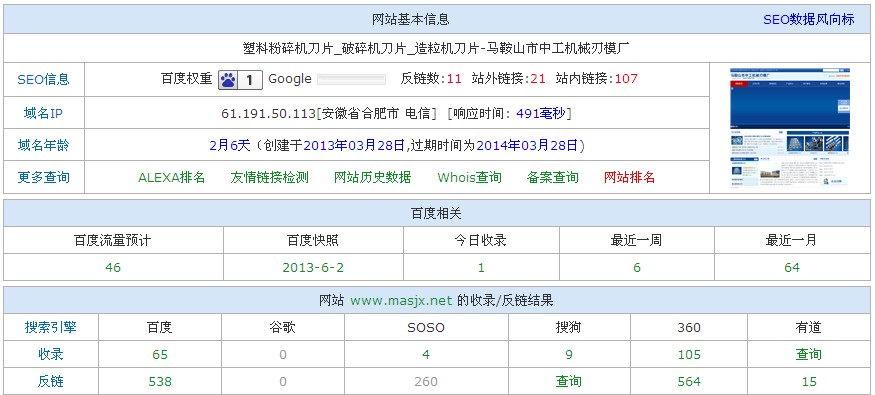The width and height of the screenshot is (875, 395).
Task: Click the www.masjx.net site link
Action: 401,300
